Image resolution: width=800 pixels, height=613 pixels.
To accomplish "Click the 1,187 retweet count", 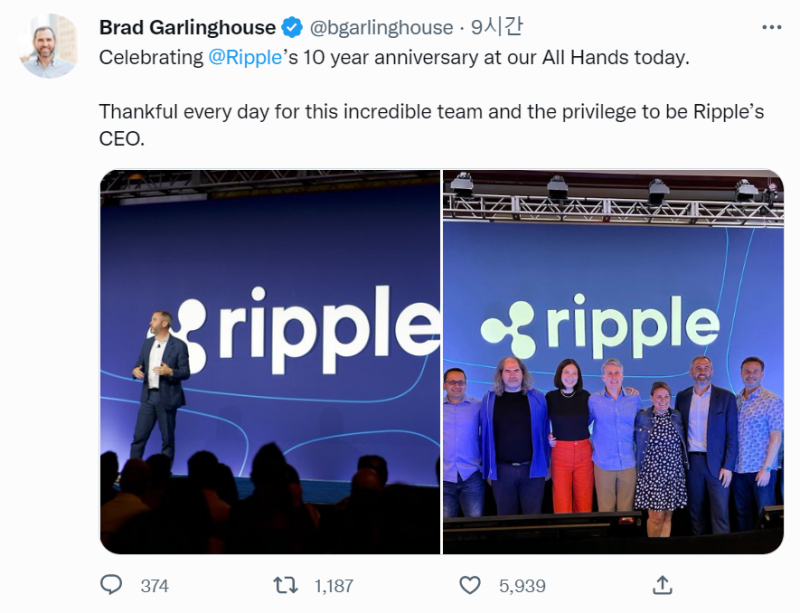I will [334, 585].
